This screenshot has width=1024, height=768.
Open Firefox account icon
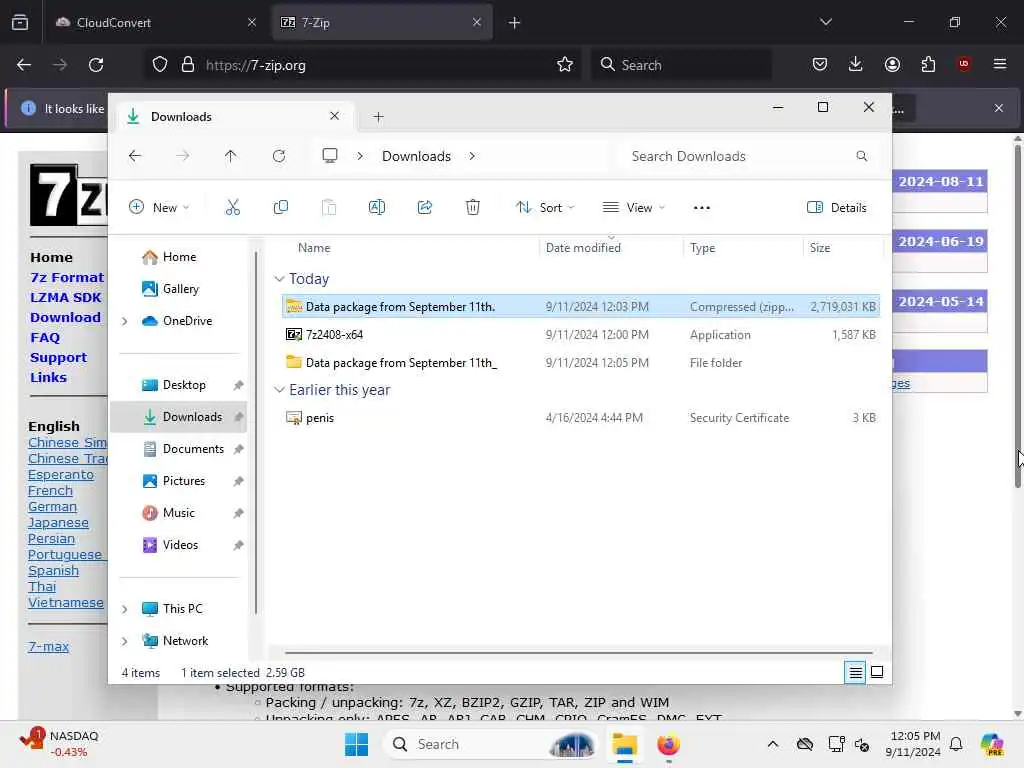pos(892,64)
